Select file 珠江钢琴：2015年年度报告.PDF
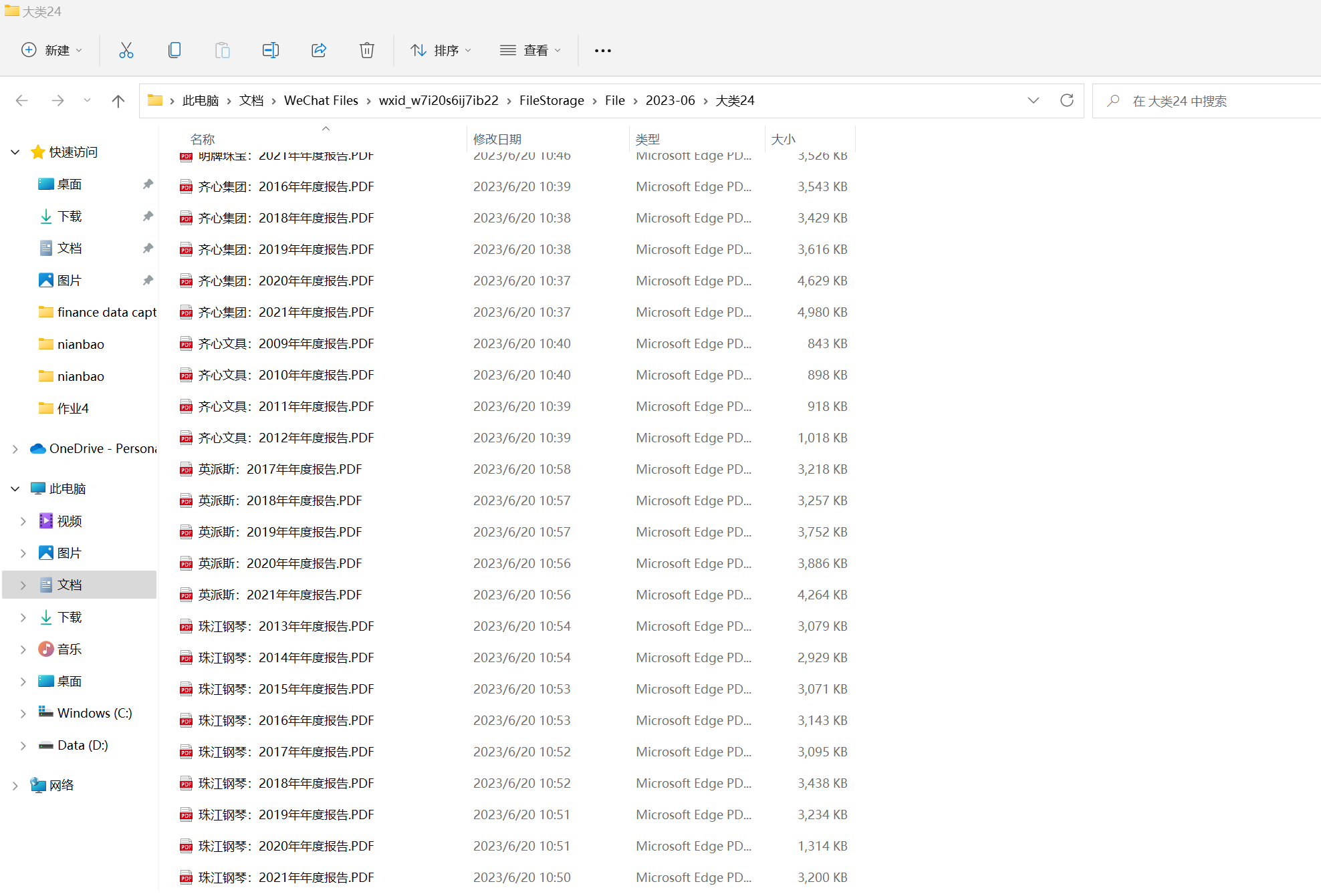Screen dimensions: 1321x896 click(286, 689)
